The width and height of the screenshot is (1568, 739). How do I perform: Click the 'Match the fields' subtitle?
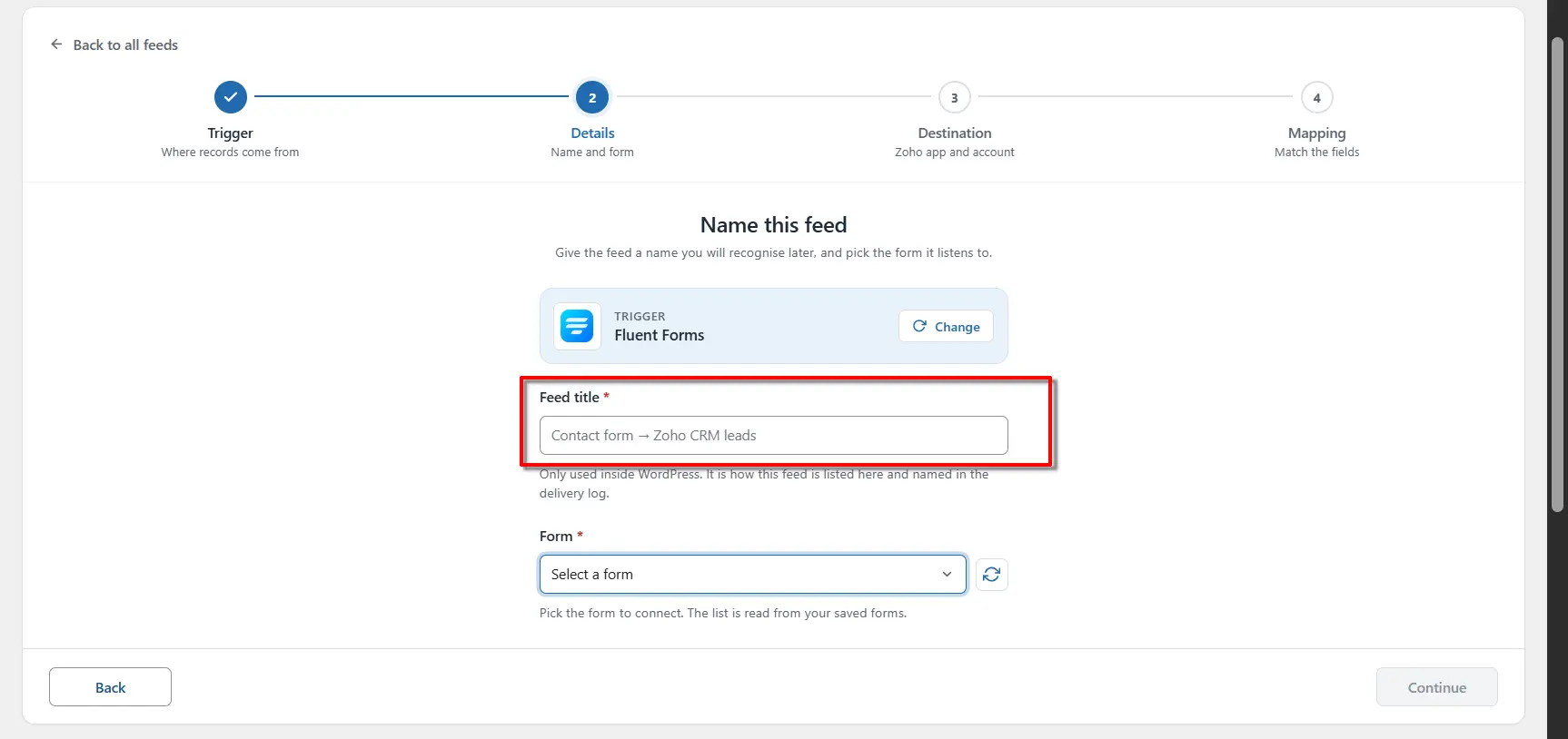(x=1316, y=152)
